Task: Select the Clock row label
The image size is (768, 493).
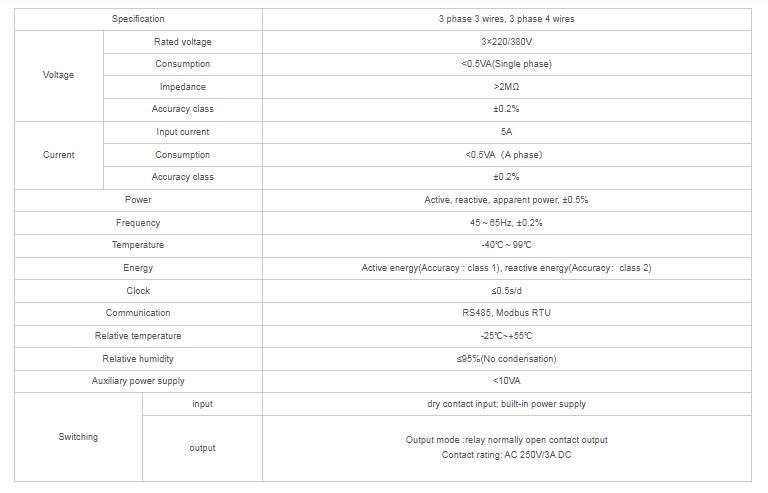Action: [x=138, y=291]
